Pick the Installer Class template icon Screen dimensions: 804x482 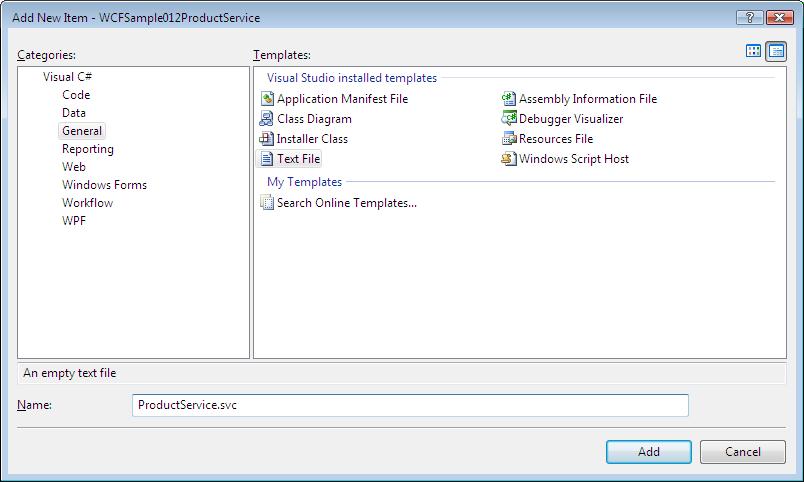(266, 138)
